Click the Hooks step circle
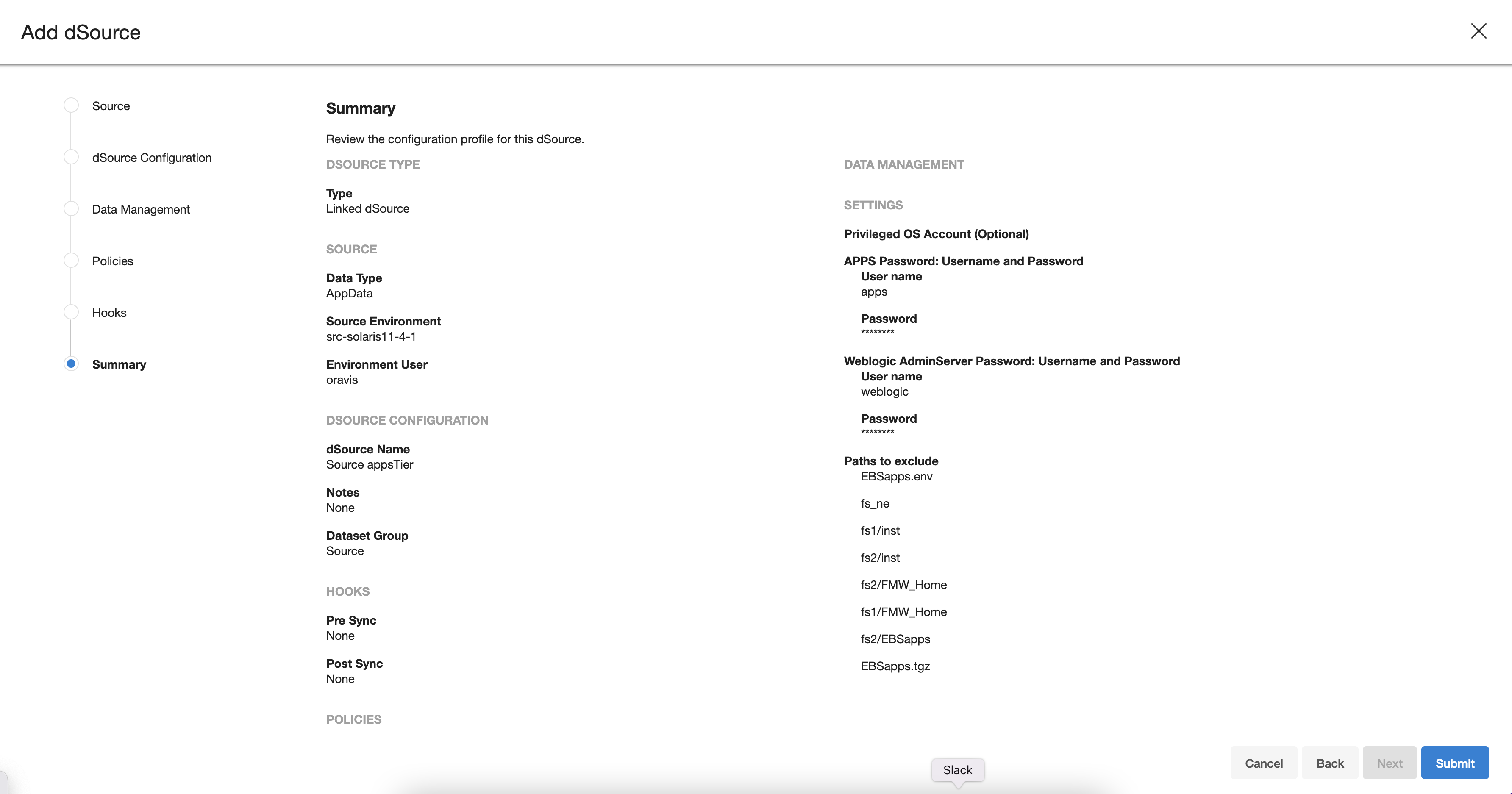Viewport: 1512px width, 794px height. (71, 312)
